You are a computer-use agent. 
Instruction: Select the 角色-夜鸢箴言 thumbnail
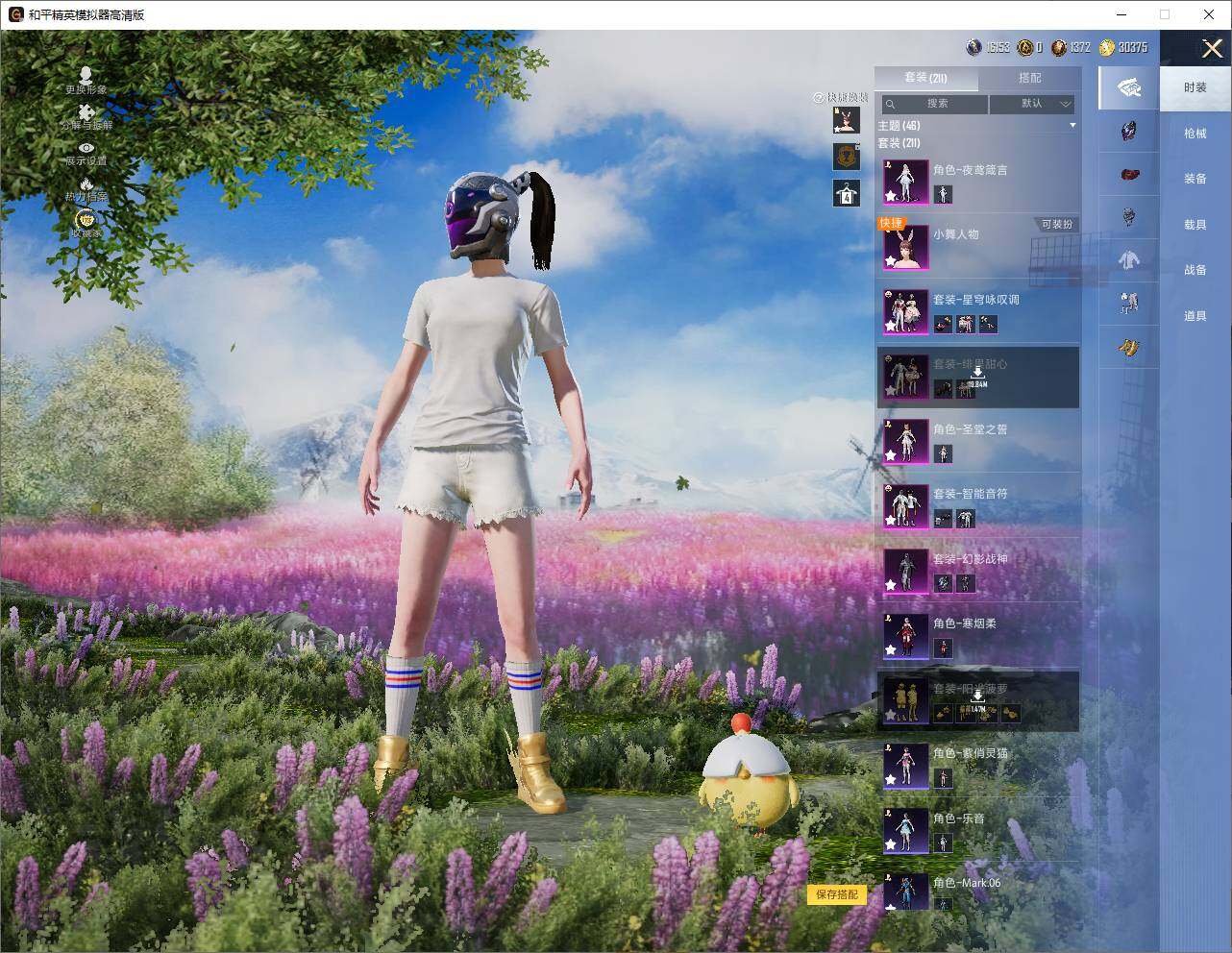click(x=905, y=182)
